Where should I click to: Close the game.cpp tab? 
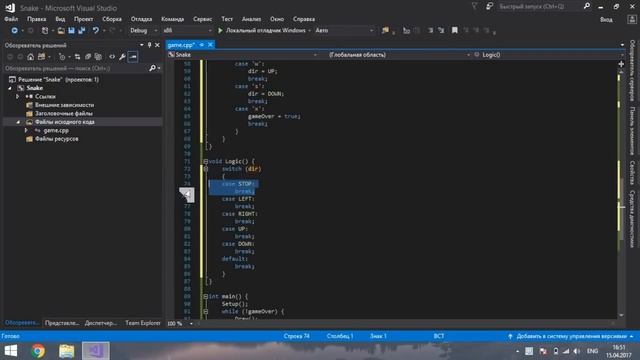(x=210, y=45)
